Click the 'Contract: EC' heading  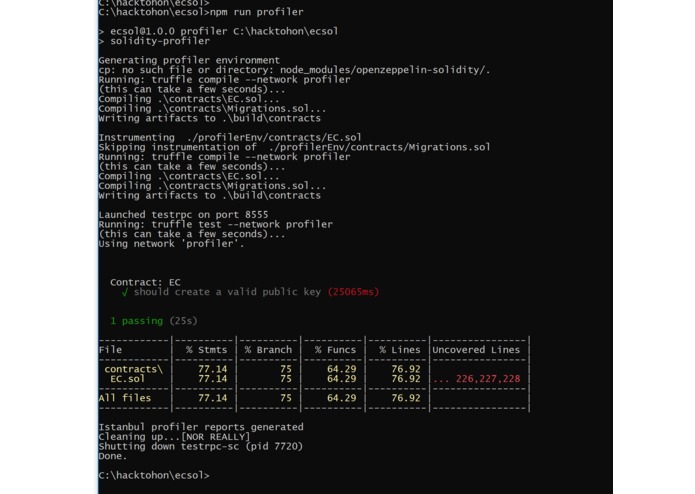(145, 282)
